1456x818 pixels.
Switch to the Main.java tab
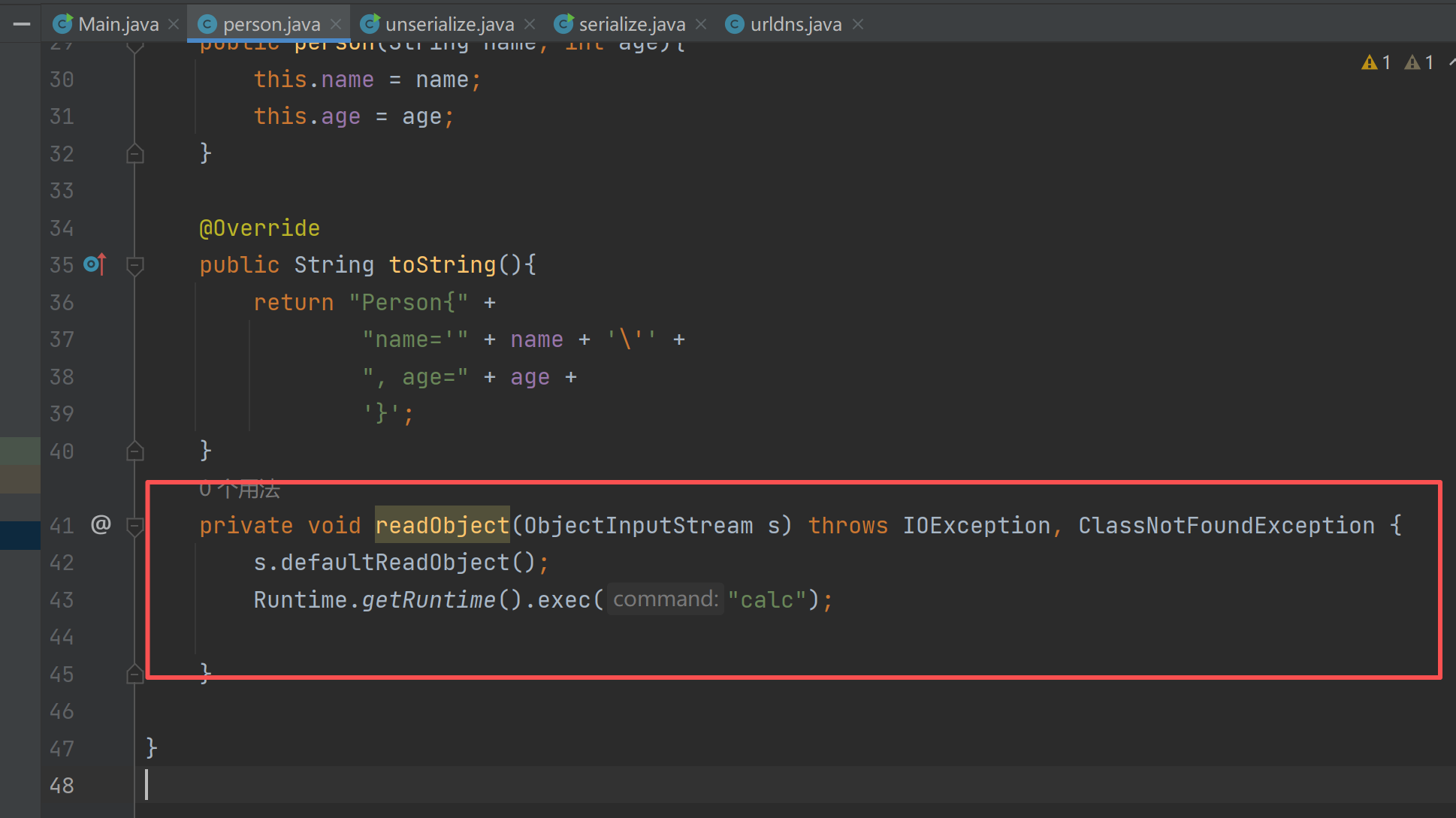click(118, 24)
